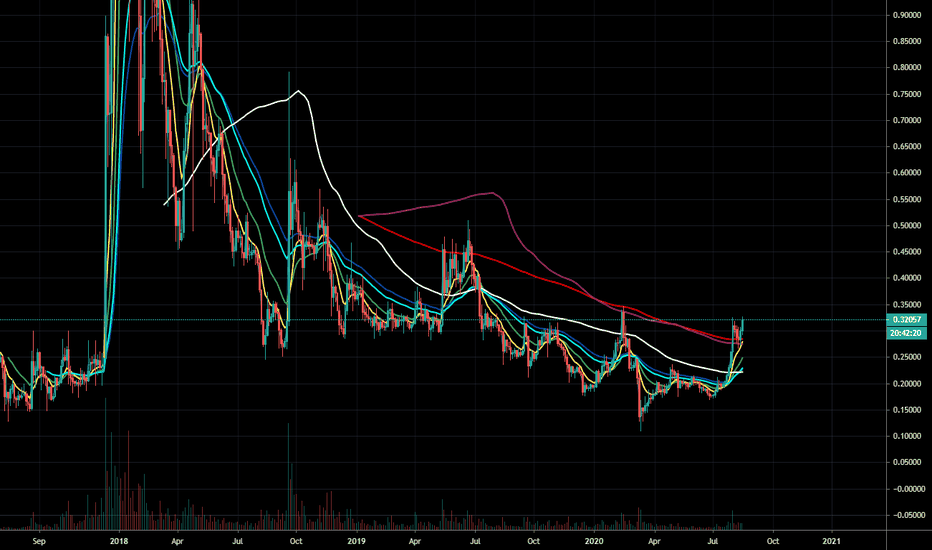Click the 0.35000 price axis label

click(x=908, y=304)
